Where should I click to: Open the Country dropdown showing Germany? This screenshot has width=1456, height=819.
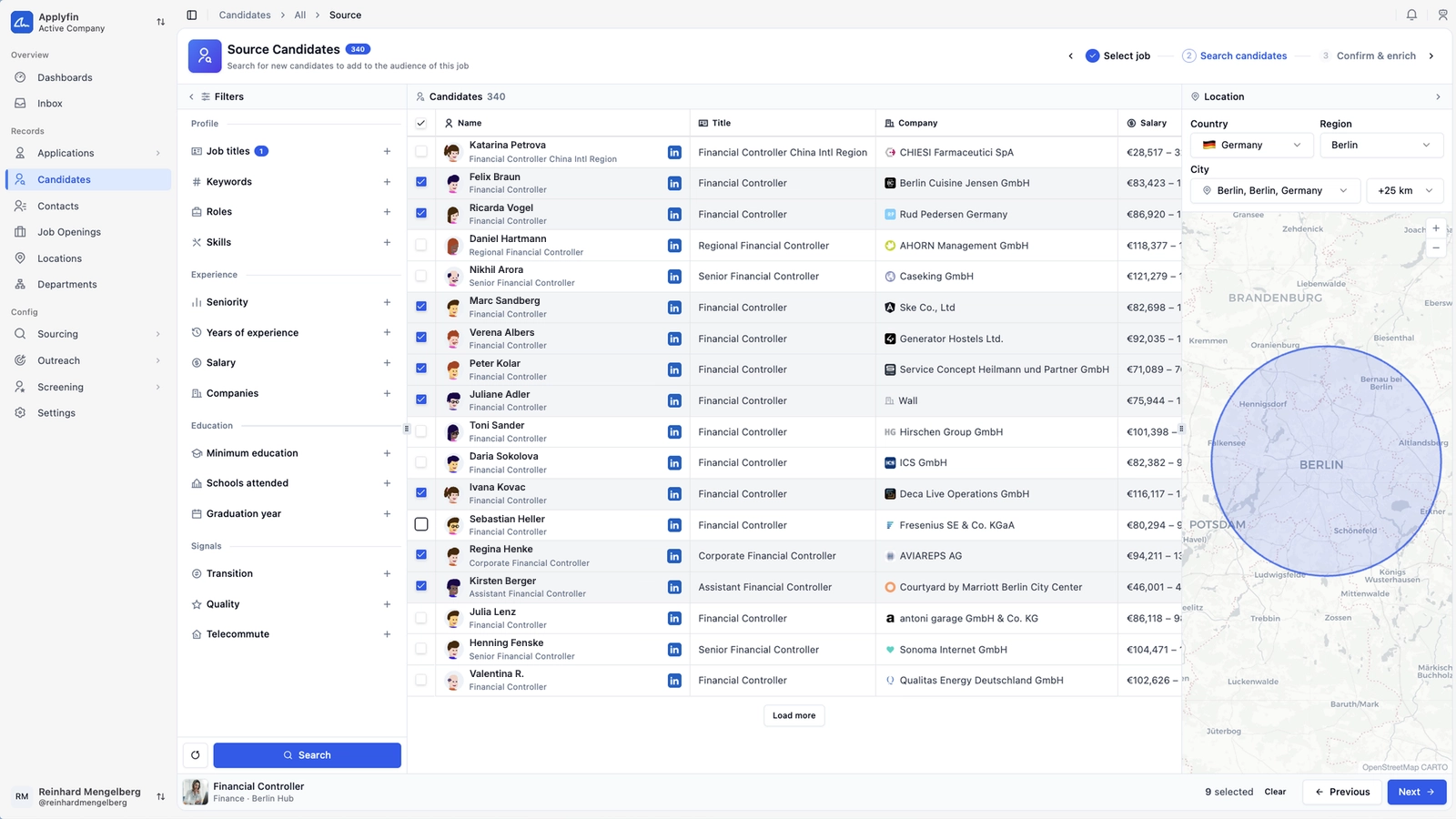tap(1251, 146)
